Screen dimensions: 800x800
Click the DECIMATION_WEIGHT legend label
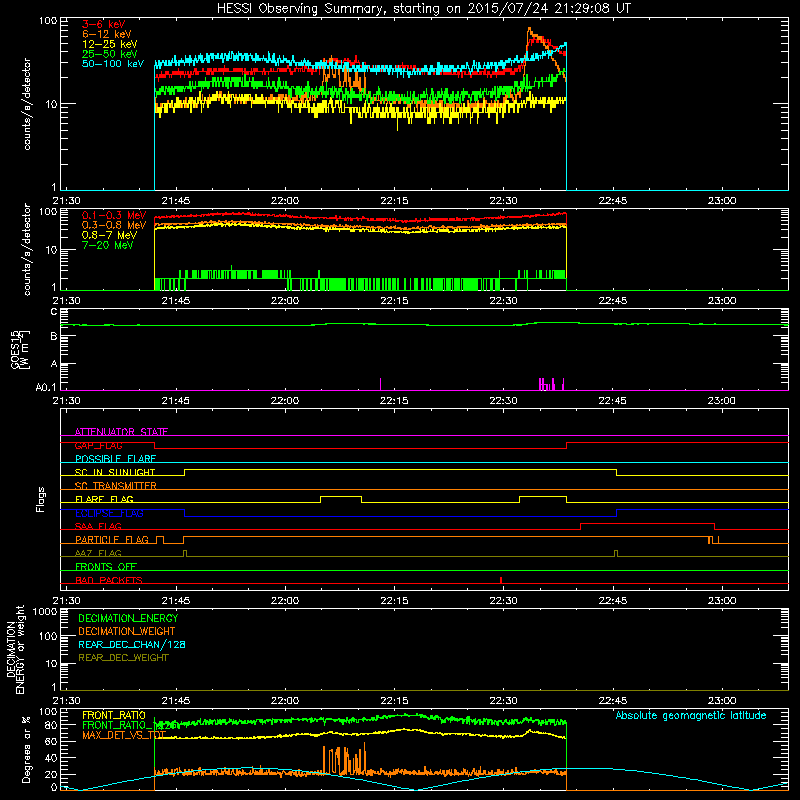(127, 632)
